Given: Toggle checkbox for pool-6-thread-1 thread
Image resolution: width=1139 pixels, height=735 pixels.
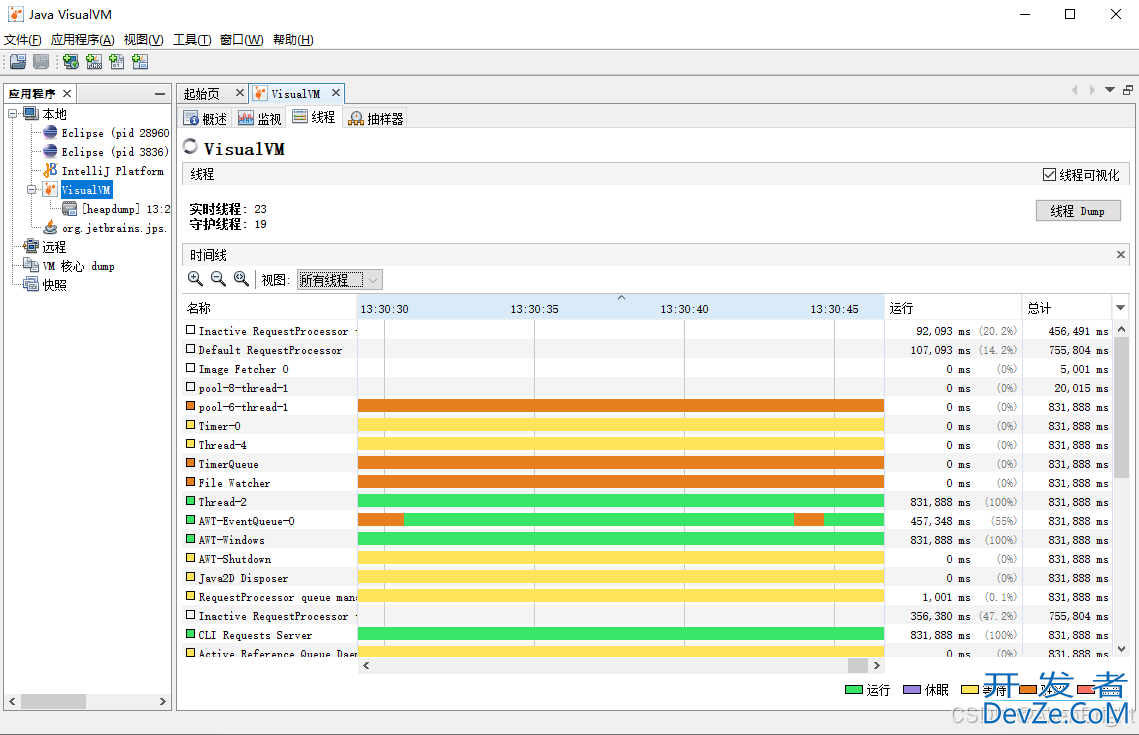Looking at the screenshot, I should tap(190, 406).
